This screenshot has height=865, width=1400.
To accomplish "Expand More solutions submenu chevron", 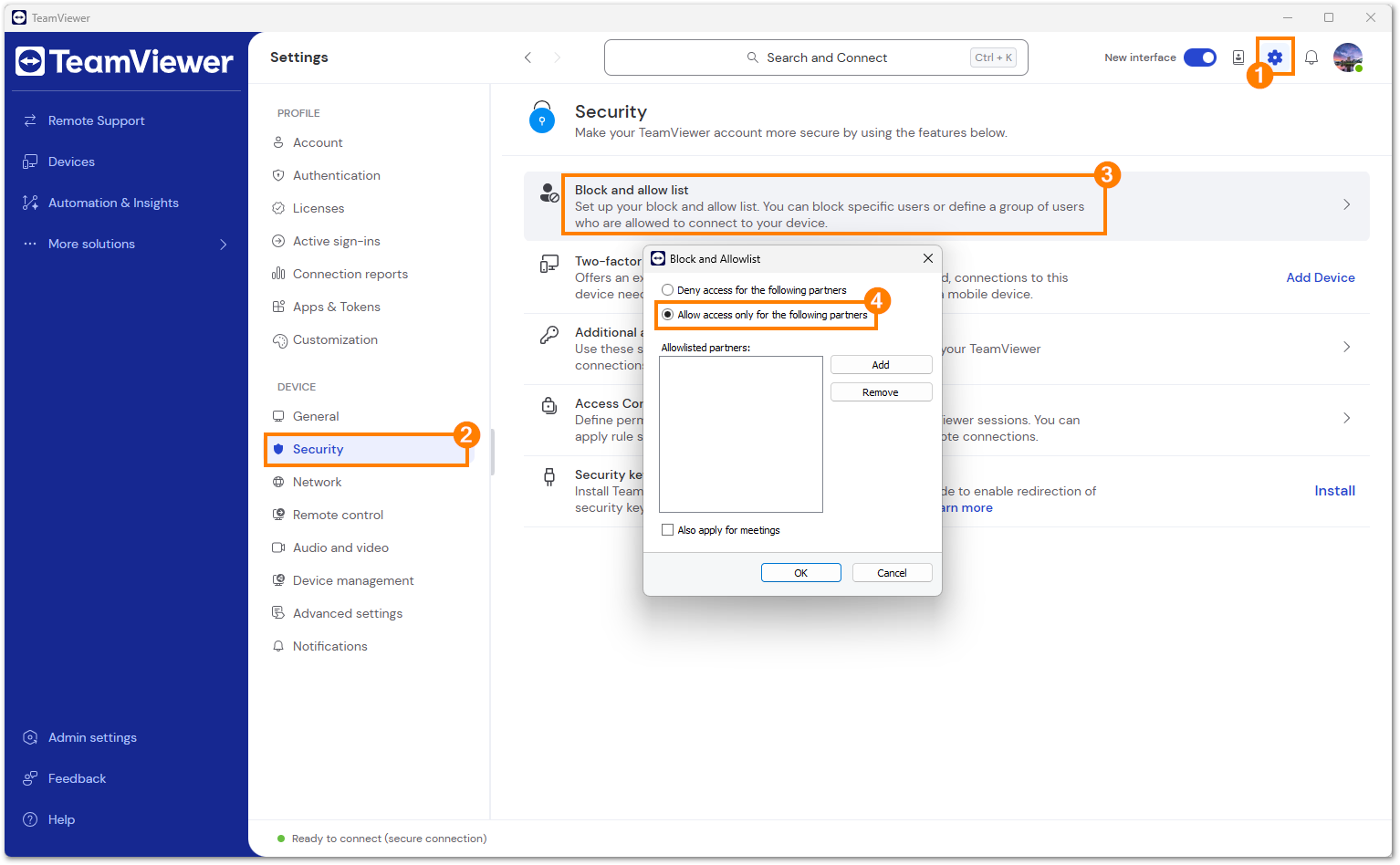I will [x=224, y=244].
